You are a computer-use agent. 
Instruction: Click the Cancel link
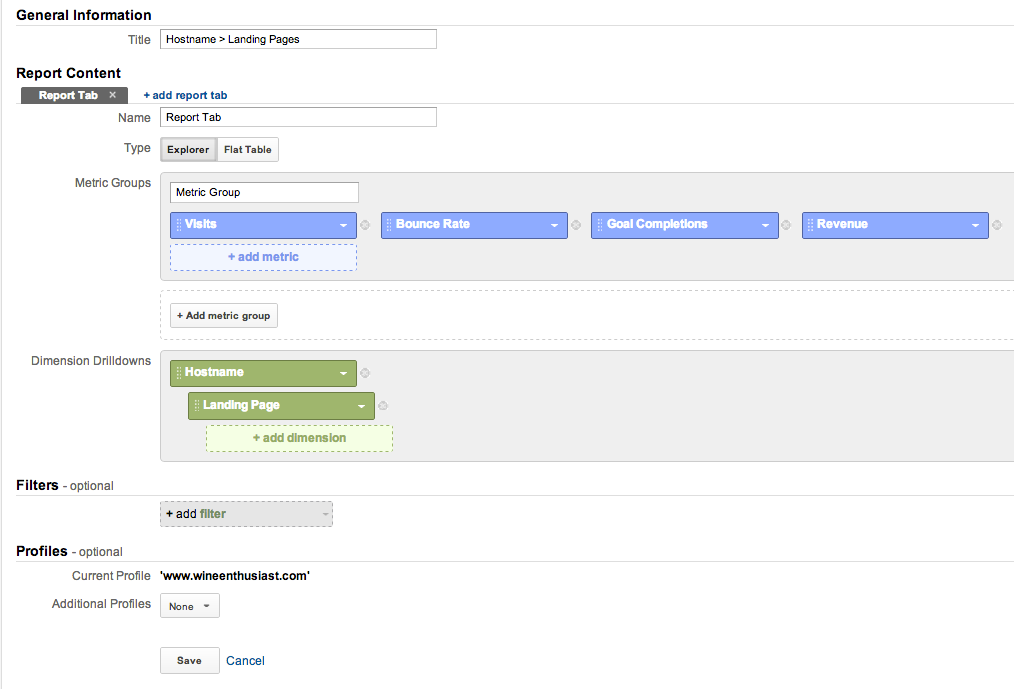(x=245, y=661)
